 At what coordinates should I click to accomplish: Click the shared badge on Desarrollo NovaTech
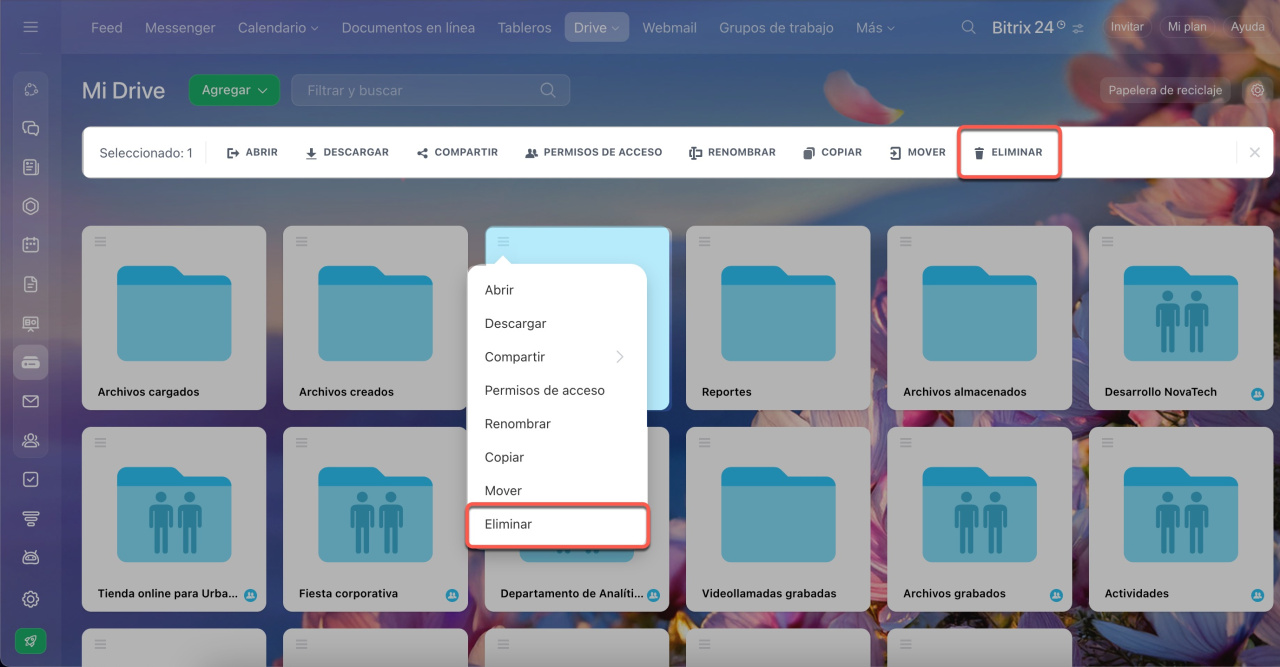[1257, 394]
